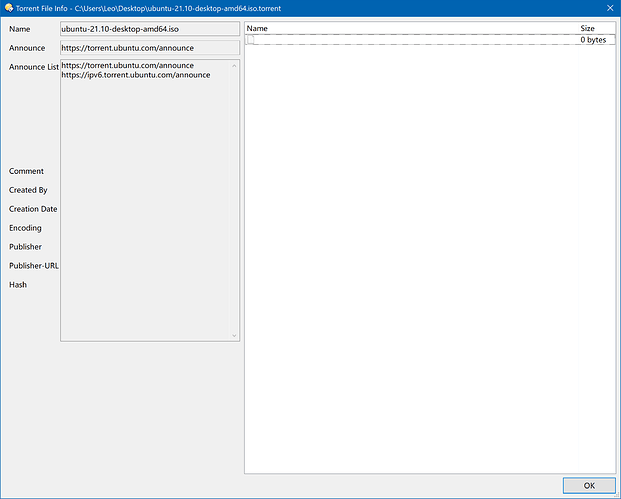
Task: Click the Created By label
Action: pyautogui.click(x=28, y=190)
